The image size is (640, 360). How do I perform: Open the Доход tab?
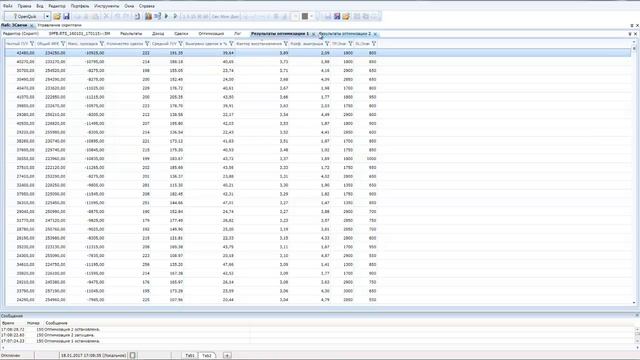pyautogui.click(x=158, y=33)
